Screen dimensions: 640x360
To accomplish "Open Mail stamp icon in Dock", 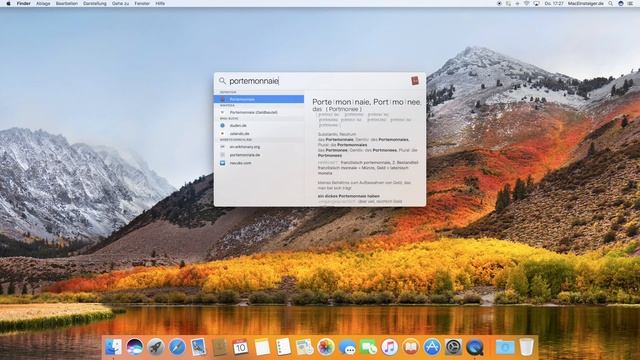I will (x=198, y=347).
